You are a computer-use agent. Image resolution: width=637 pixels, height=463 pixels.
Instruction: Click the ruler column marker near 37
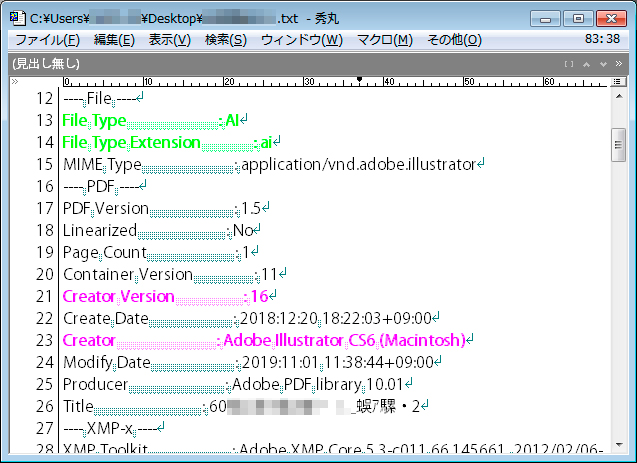point(360,80)
